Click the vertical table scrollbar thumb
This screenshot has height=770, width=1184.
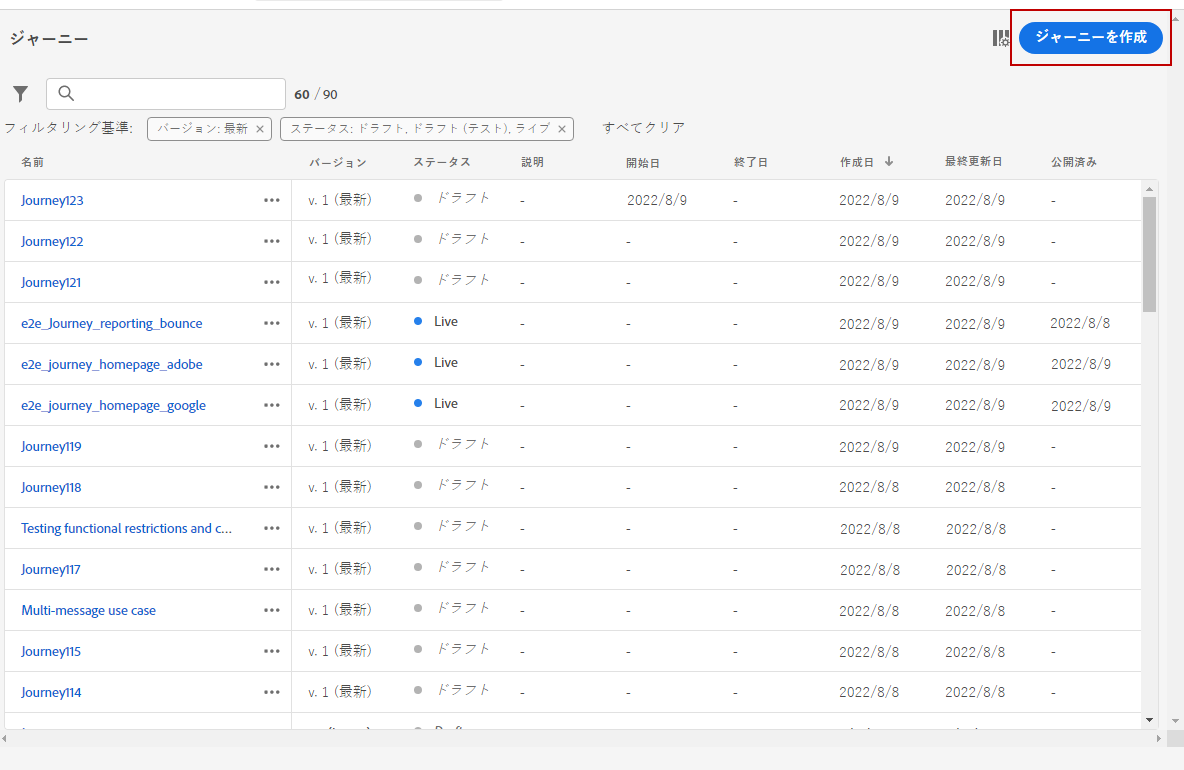[x=1149, y=254]
